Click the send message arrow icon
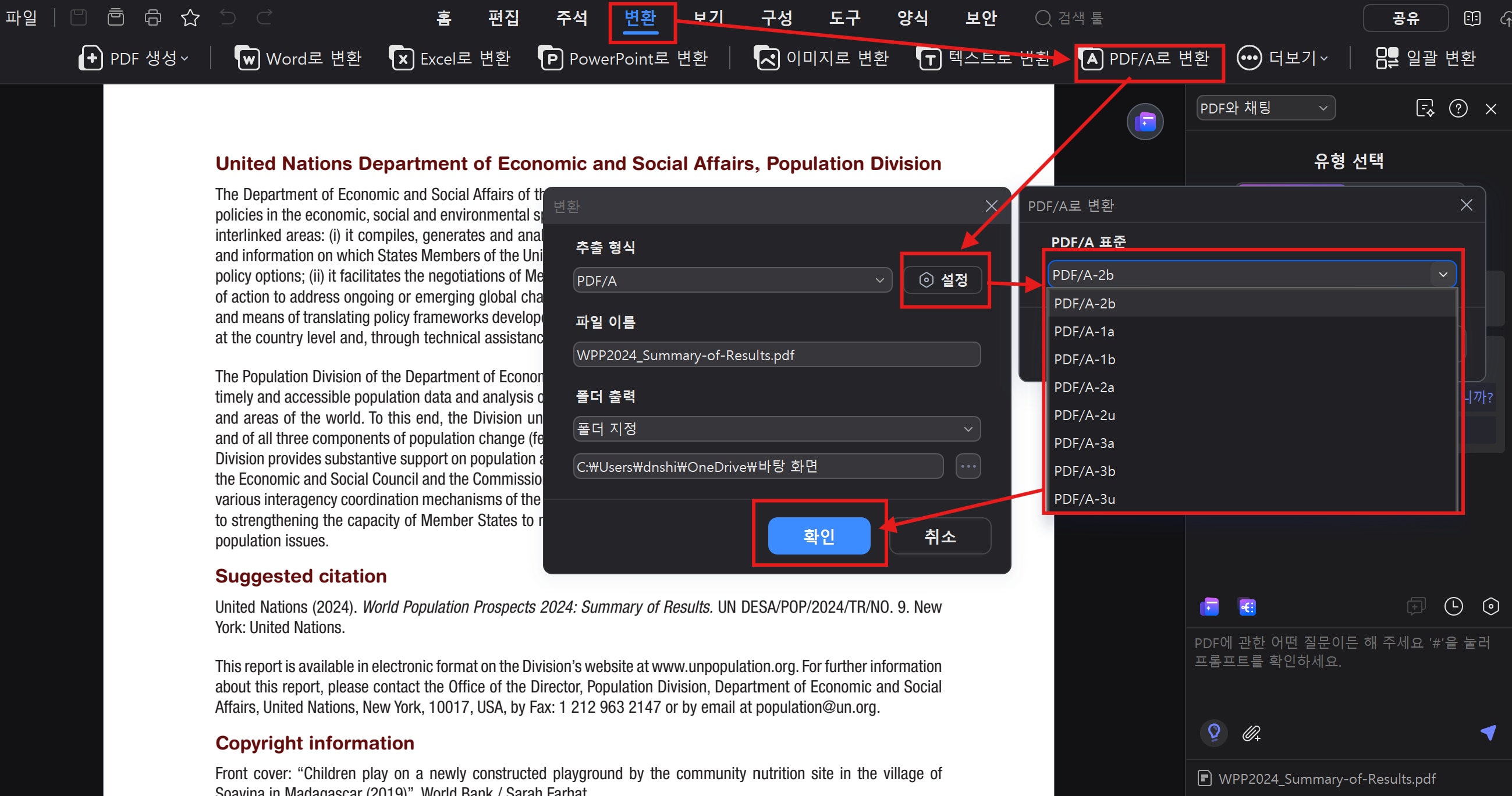The width and height of the screenshot is (1512, 796). (1488, 732)
